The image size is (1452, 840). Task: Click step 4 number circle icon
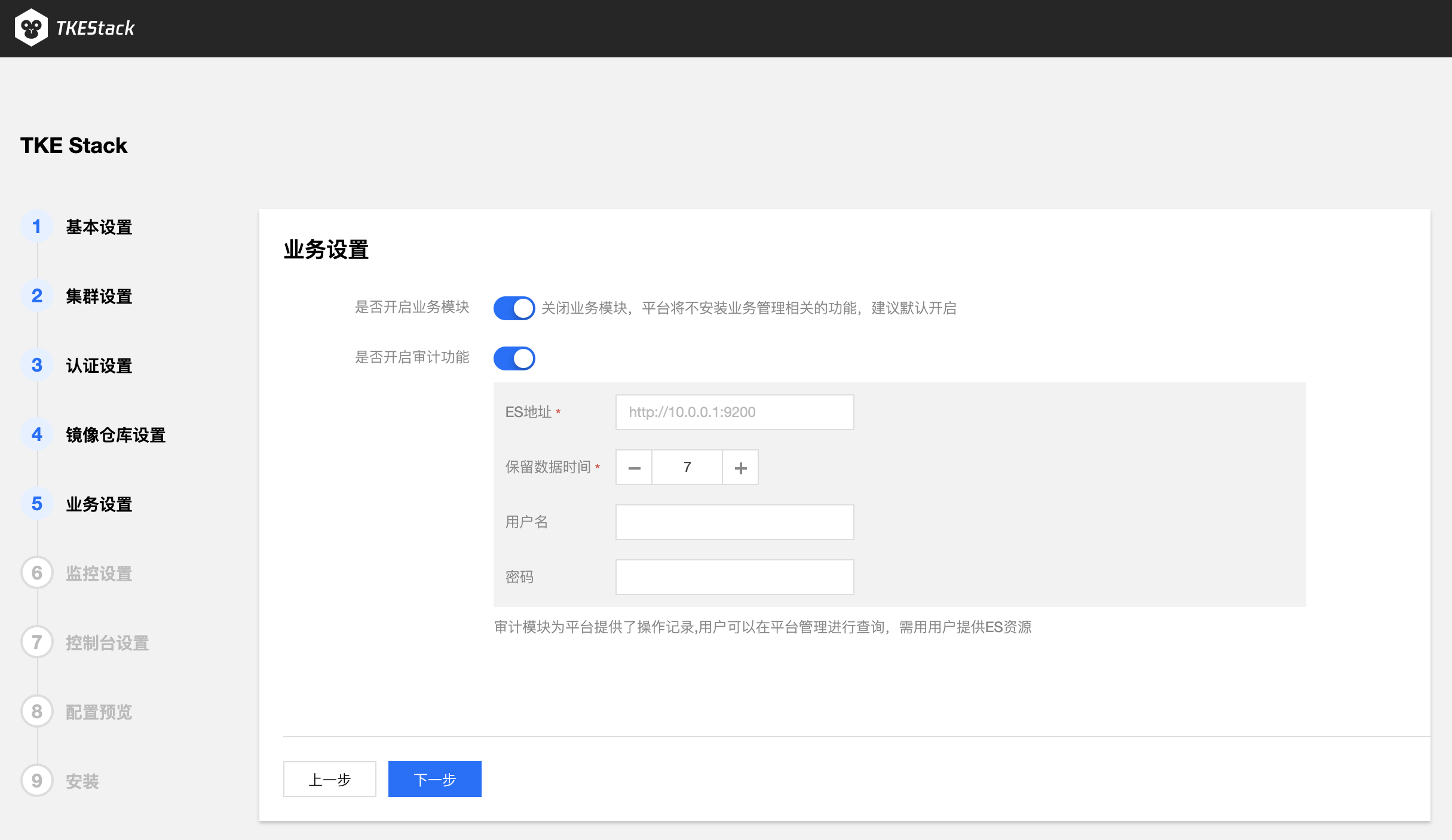(37, 435)
